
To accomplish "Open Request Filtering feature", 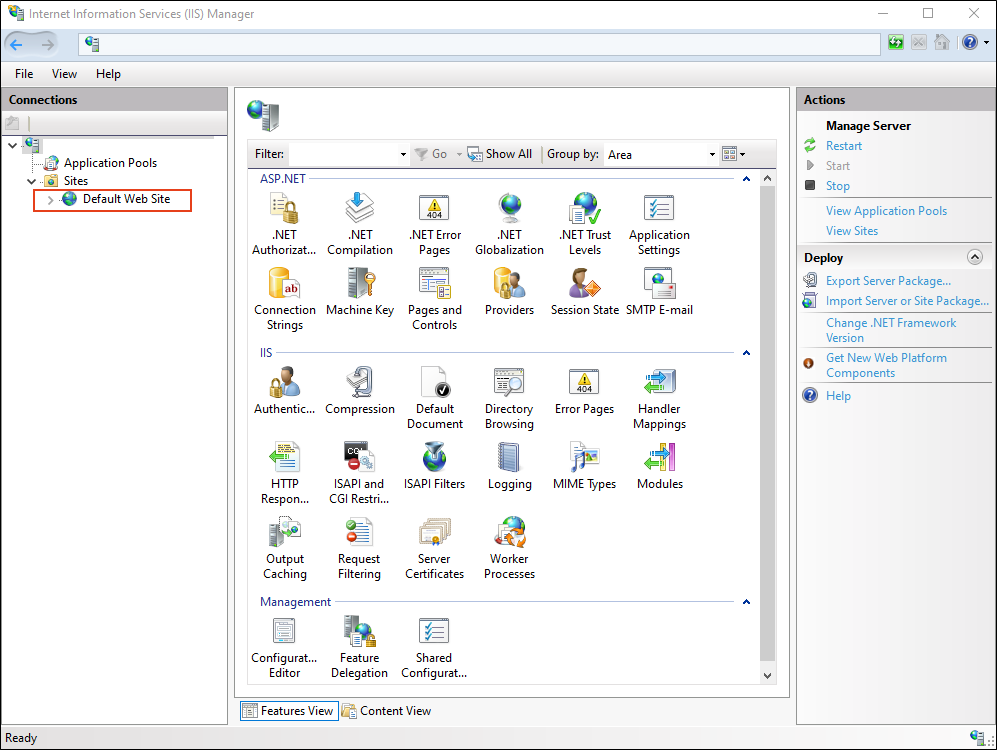I will tap(359, 549).
